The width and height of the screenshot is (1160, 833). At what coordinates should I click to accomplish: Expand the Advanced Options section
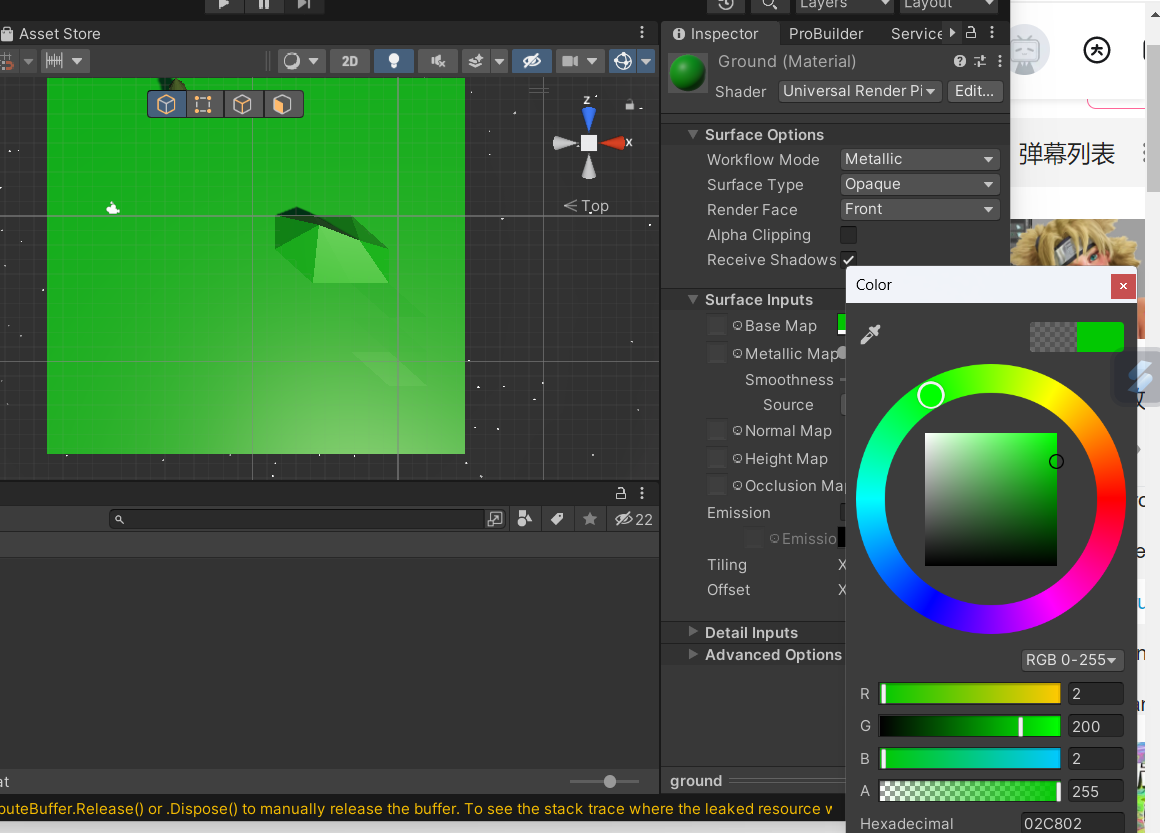[x=692, y=654]
